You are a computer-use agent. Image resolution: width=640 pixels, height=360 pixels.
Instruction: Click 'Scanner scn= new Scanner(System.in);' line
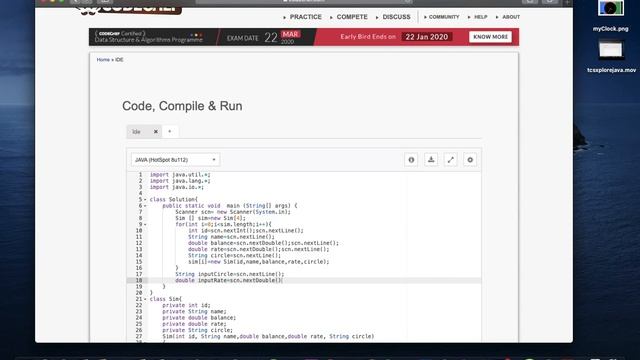(x=233, y=212)
